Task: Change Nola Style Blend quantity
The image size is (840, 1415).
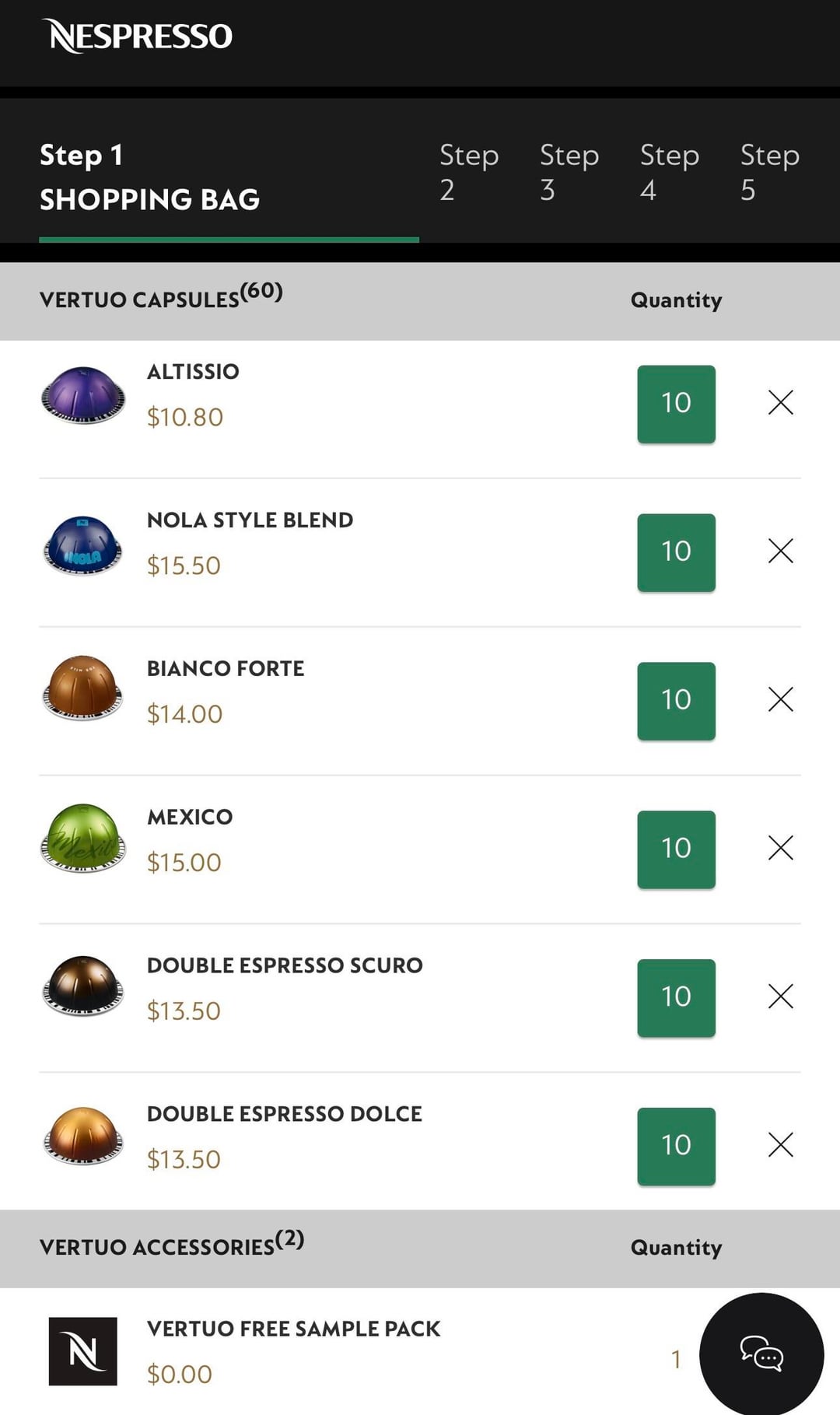Action: 676,552
